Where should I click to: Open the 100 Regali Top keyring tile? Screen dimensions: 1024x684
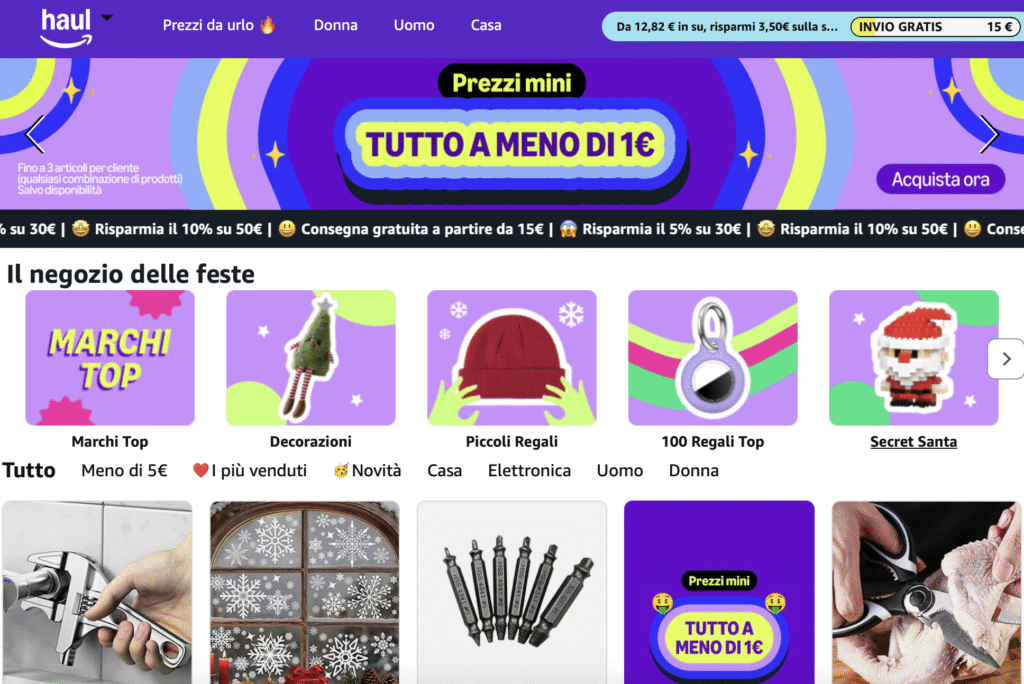click(x=712, y=358)
